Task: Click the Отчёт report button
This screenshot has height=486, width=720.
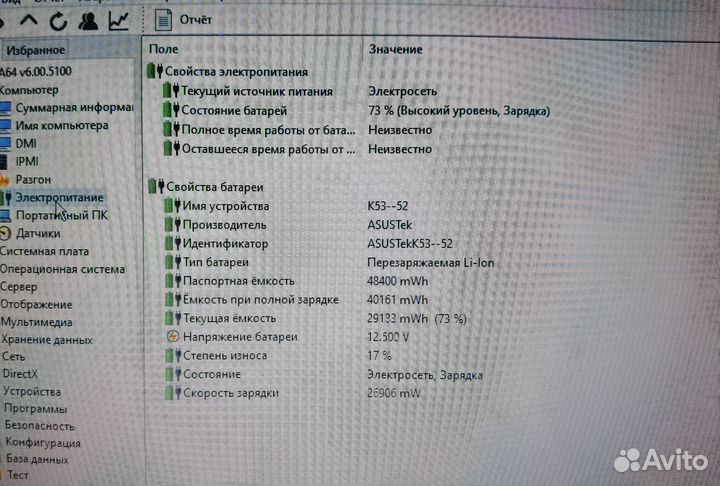Action: 186,20
